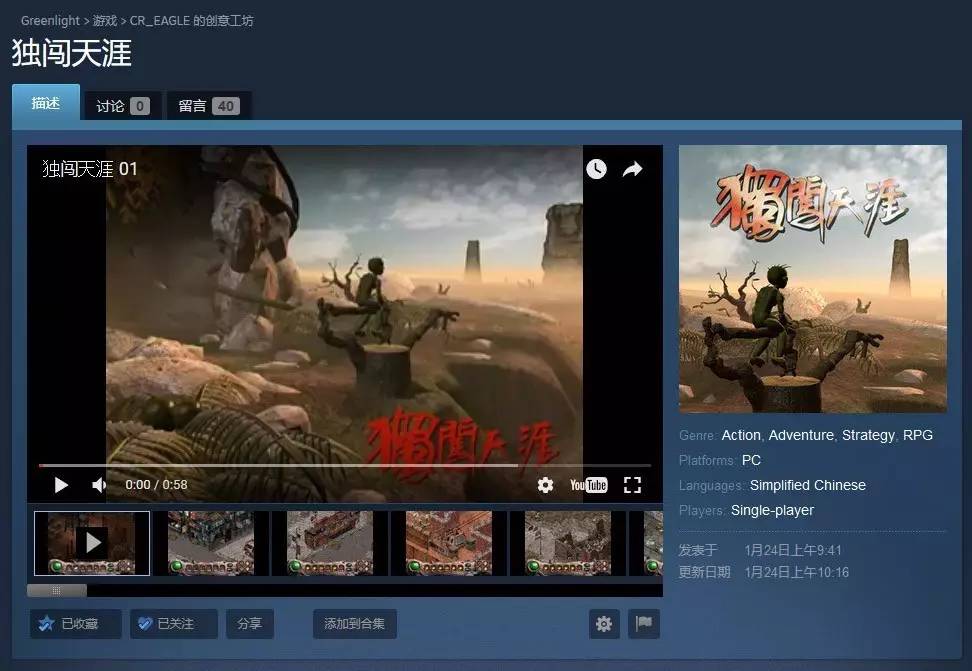Click the Action genre text
Image resolution: width=972 pixels, height=671 pixels.
(x=741, y=435)
